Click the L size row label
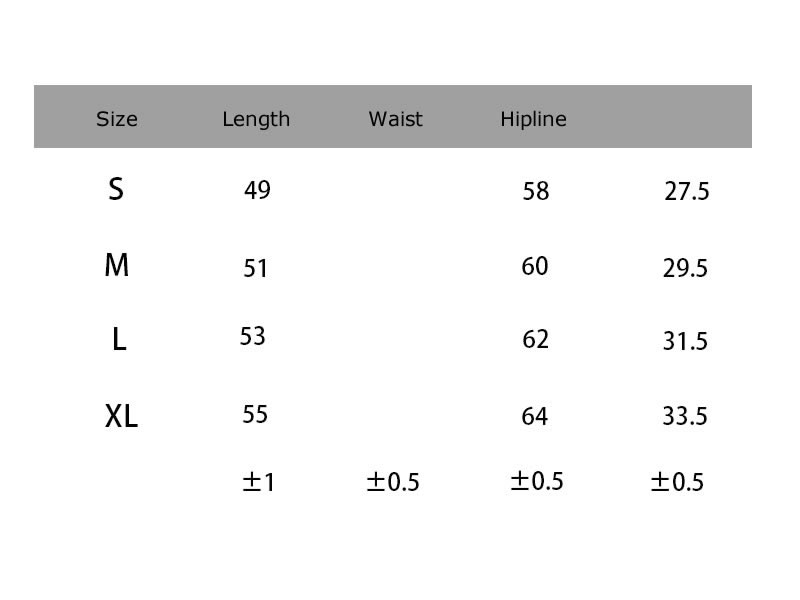This screenshot has height=600, width=800. coord(119,340)
